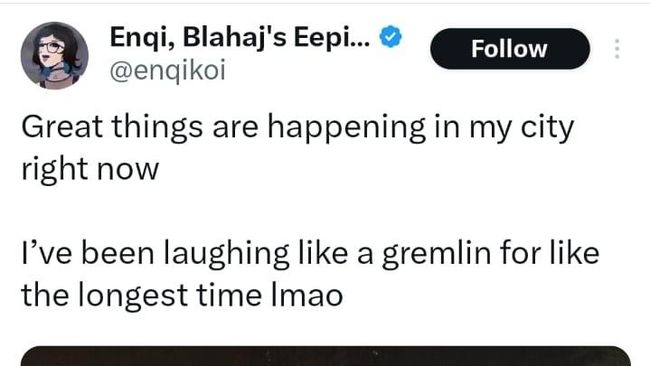
Task: Click the word gremlin in the tweet
Action: click(436, 255)
